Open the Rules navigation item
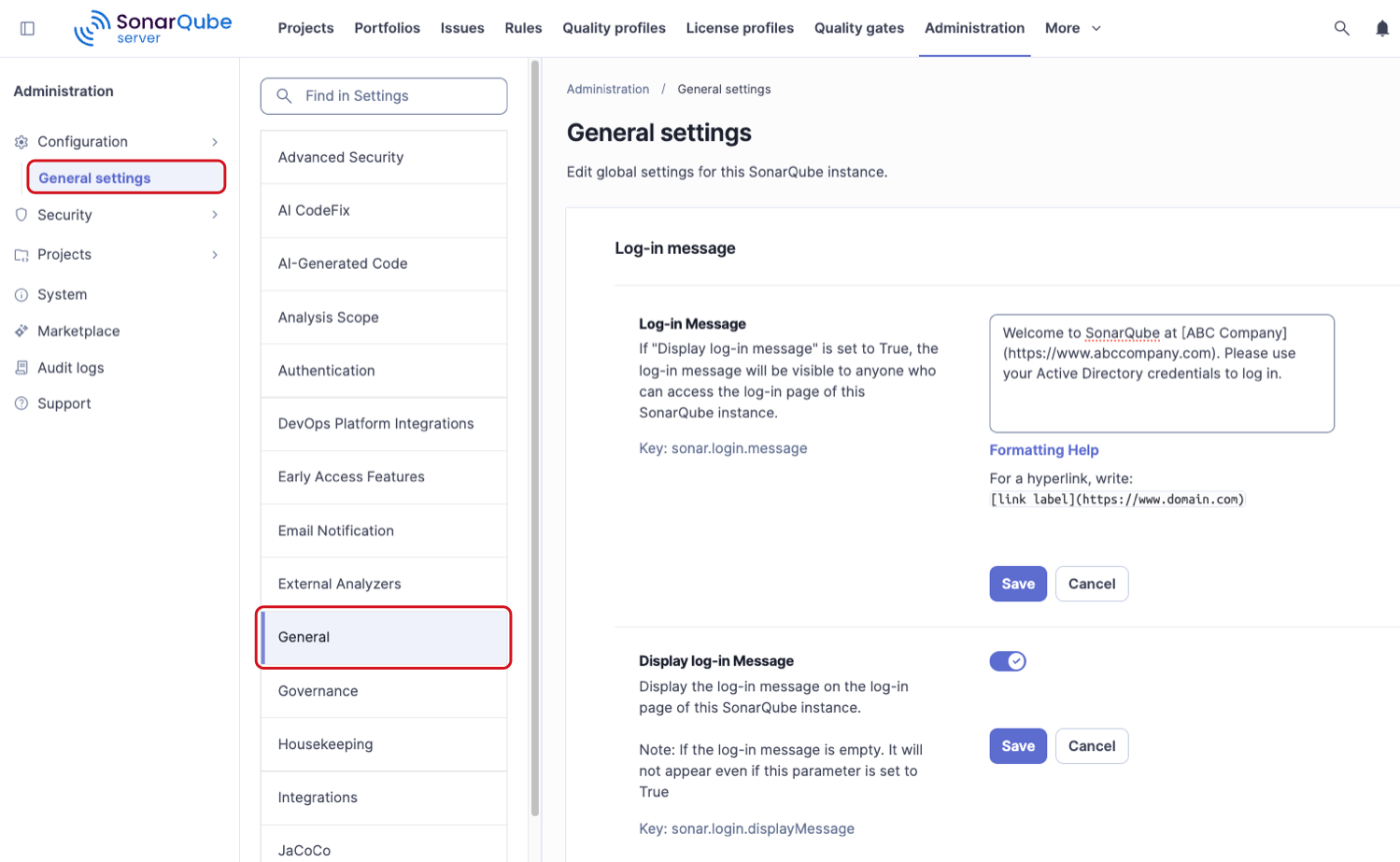Screen dimensions: 1400x862 coord(523,28)
